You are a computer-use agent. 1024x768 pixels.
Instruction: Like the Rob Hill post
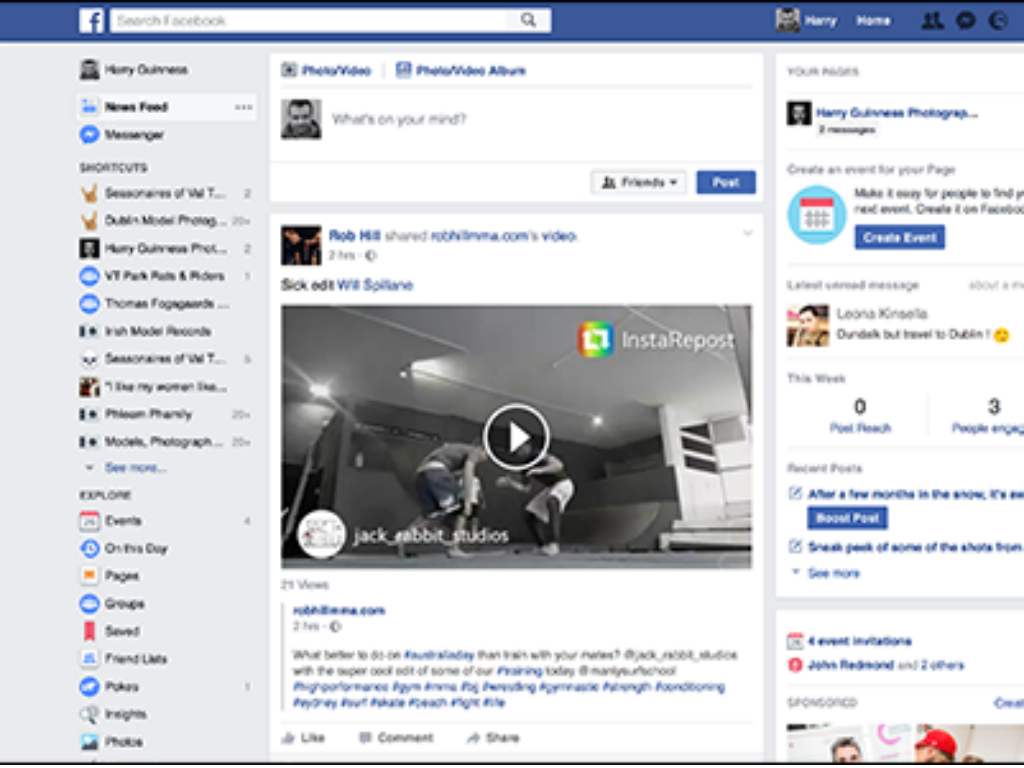point(304,738)
